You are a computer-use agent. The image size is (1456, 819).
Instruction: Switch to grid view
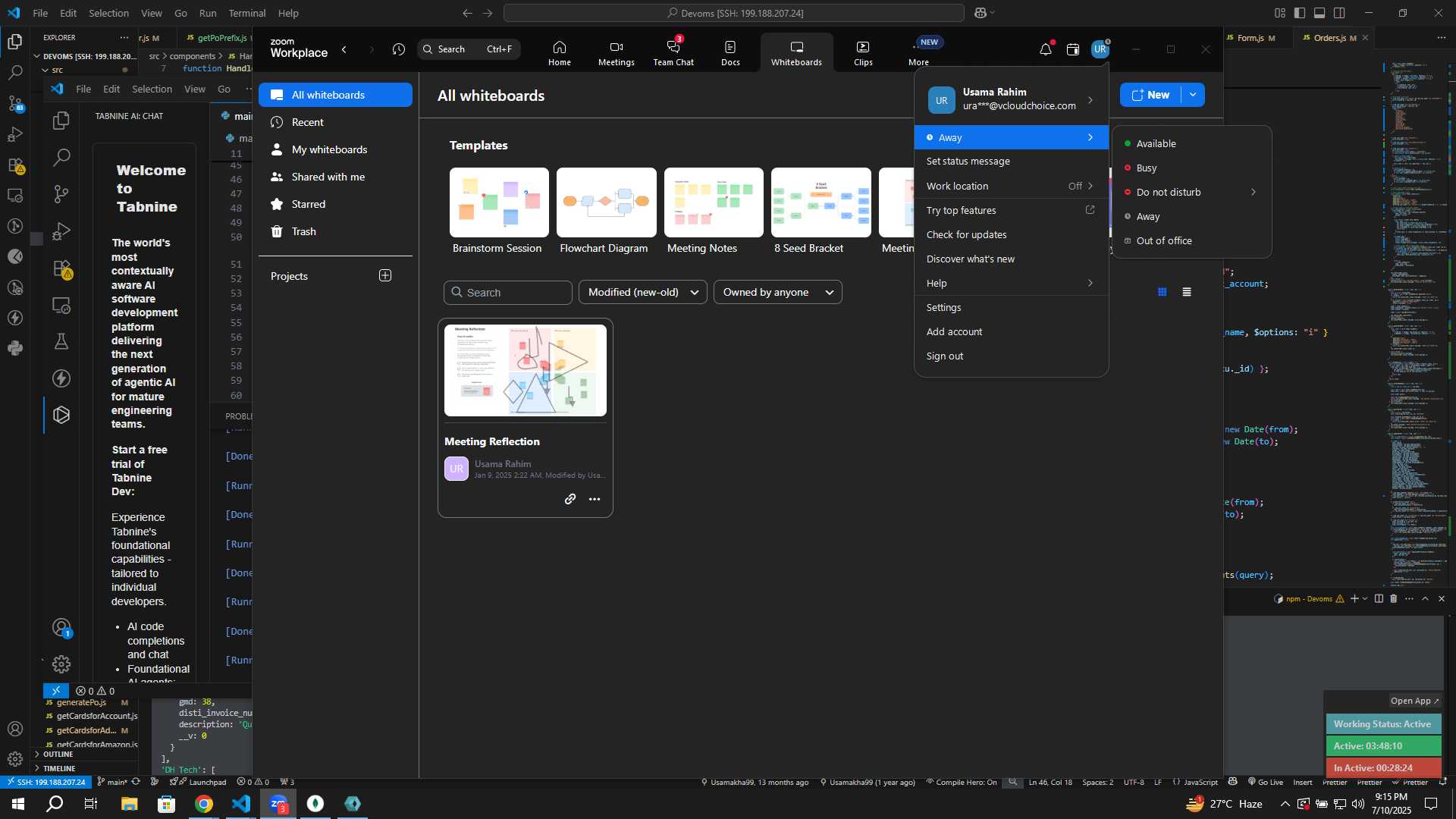tap(1162, 292)
